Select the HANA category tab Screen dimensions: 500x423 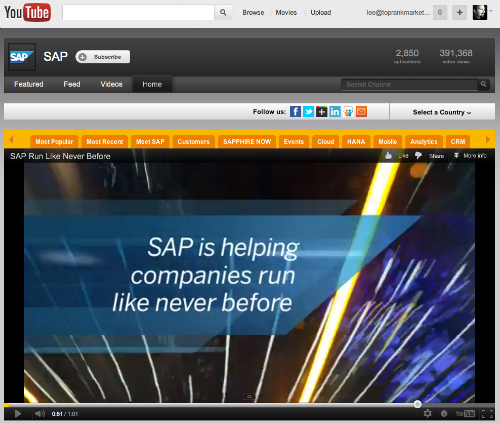click(x=356, y=142)
